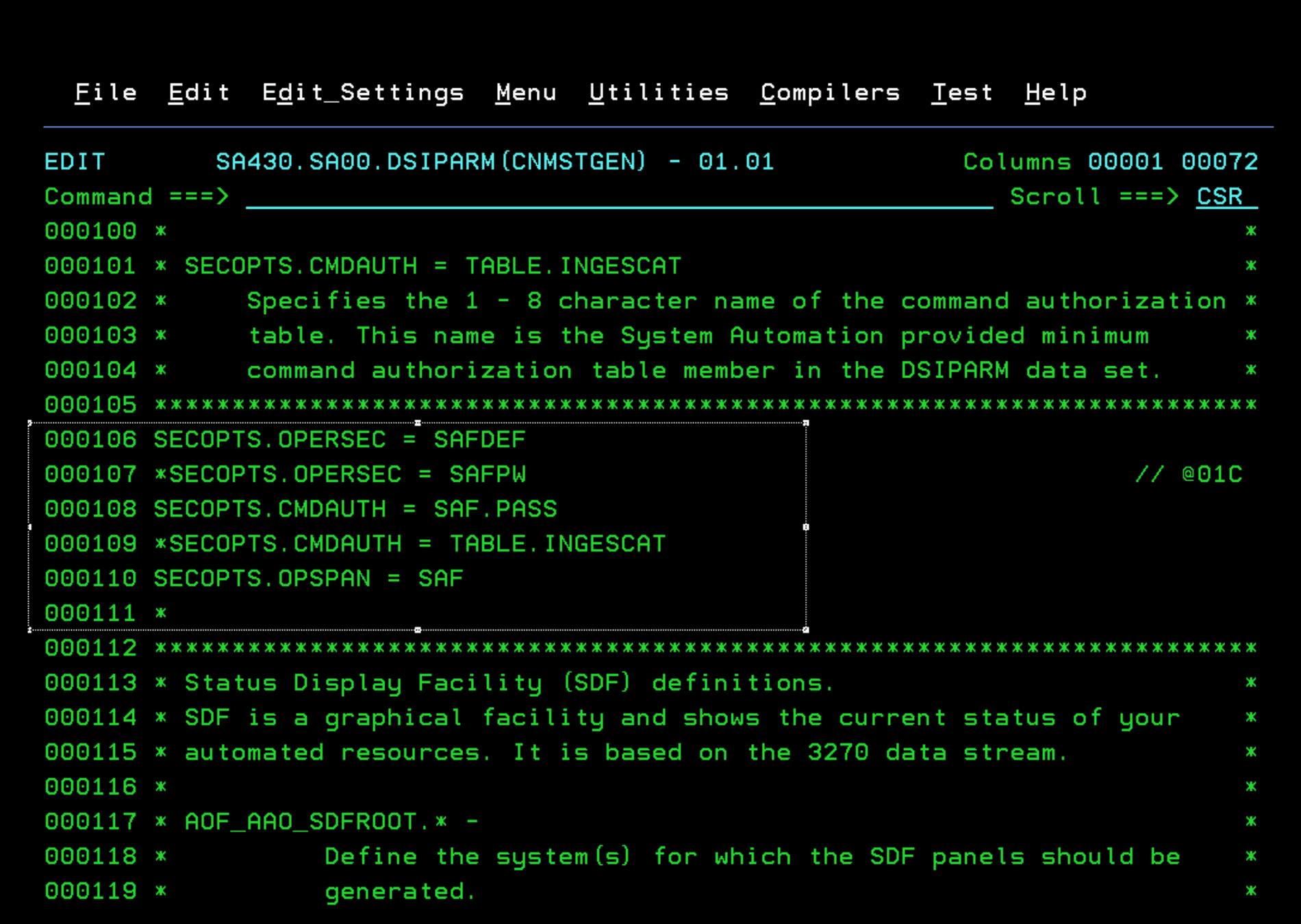Click the SECOPTS.OPSPAN = SAF line
The width and height of the screenshot is (1301, 924).
point(308,578)
